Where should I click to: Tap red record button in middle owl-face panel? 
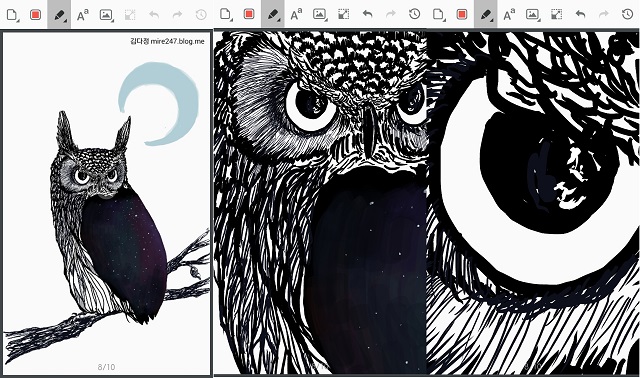[249, 14]
